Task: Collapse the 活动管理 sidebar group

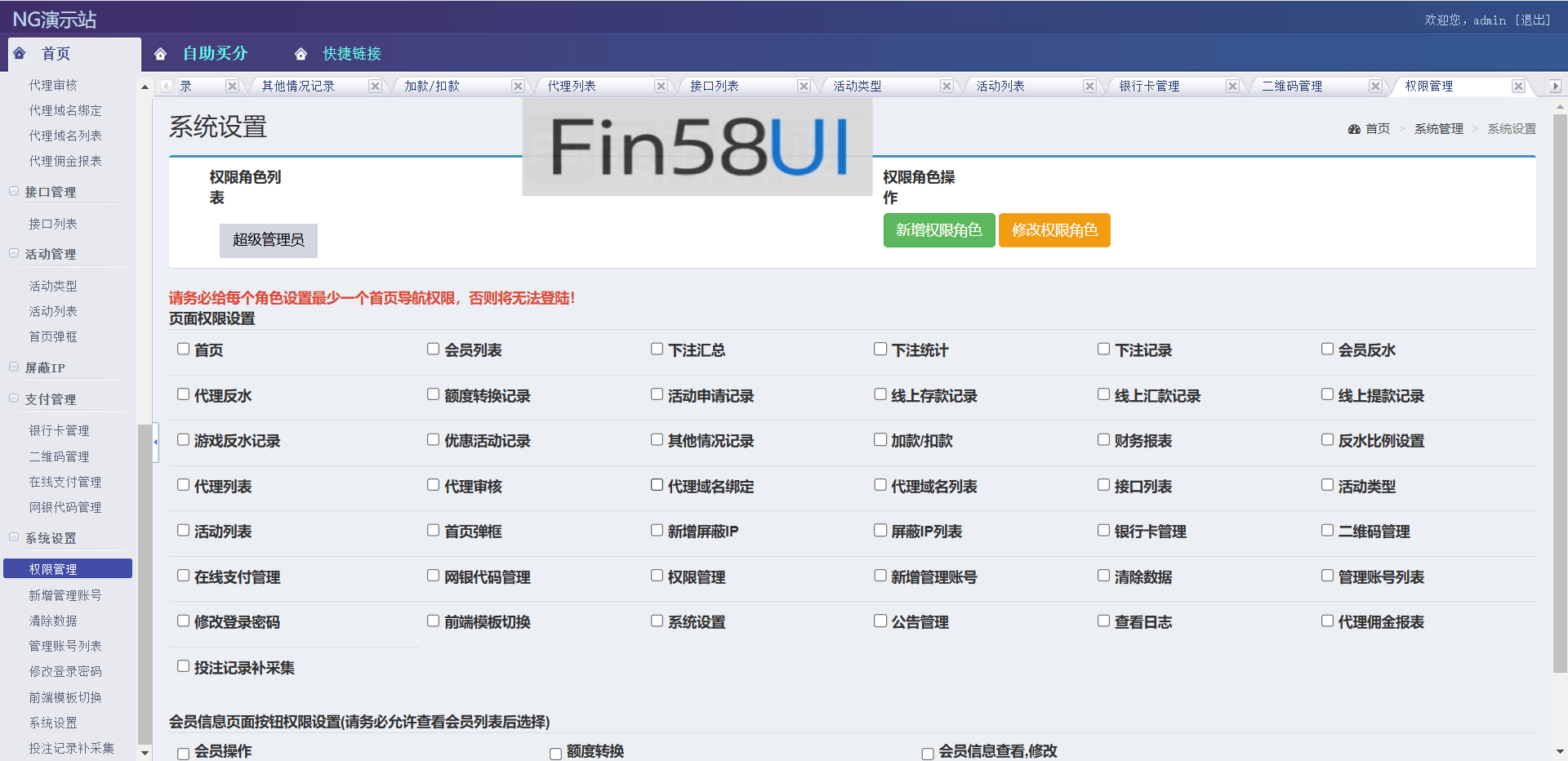Action: (14, 254)
